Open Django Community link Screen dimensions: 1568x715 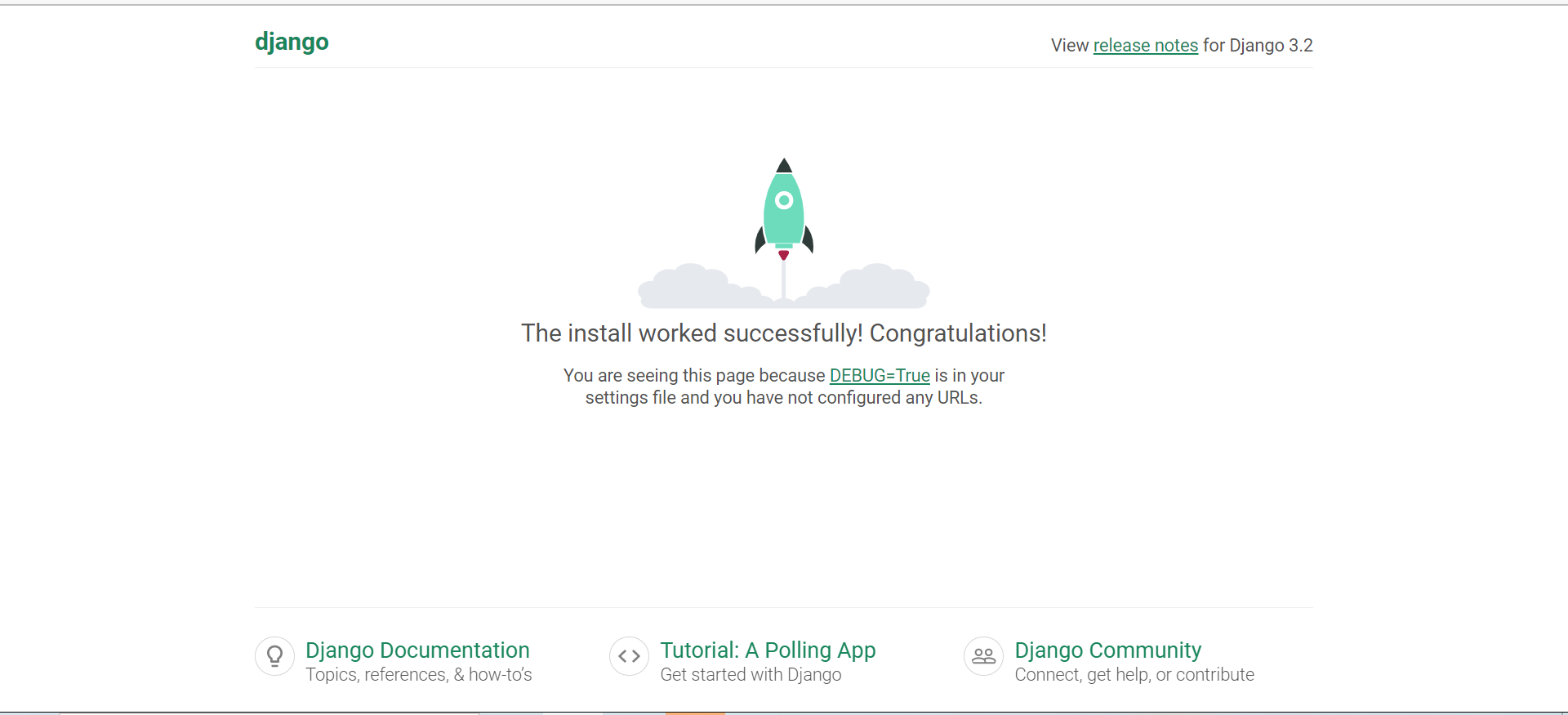(x=1107, y=650)
